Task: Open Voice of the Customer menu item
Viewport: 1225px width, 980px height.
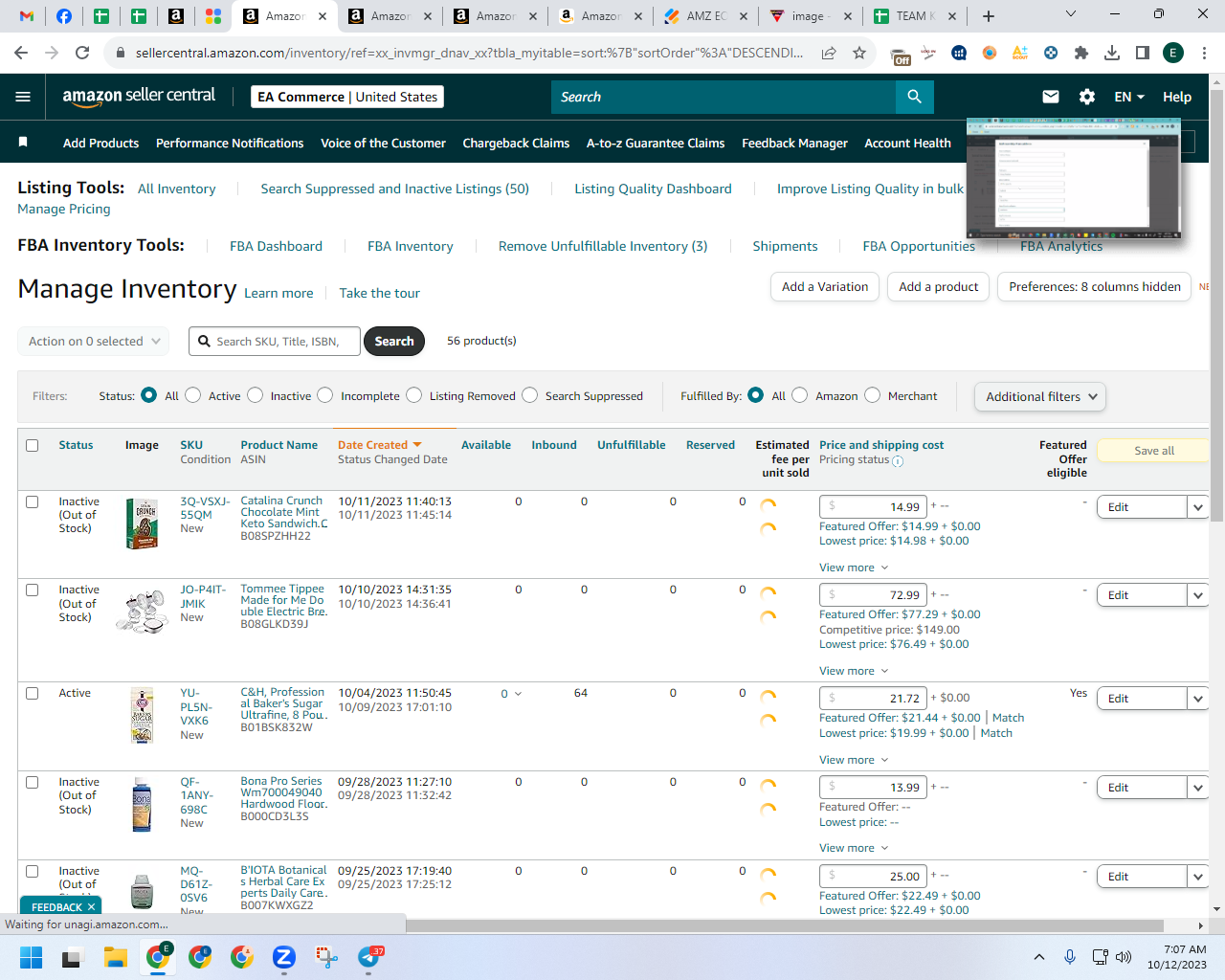Action: [x=383, y=143]
